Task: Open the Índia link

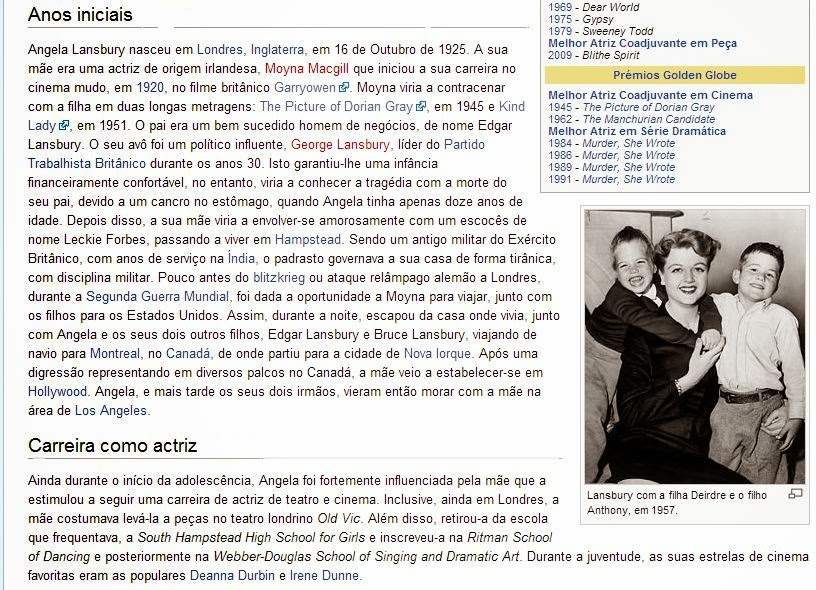Action: point(241,259)
